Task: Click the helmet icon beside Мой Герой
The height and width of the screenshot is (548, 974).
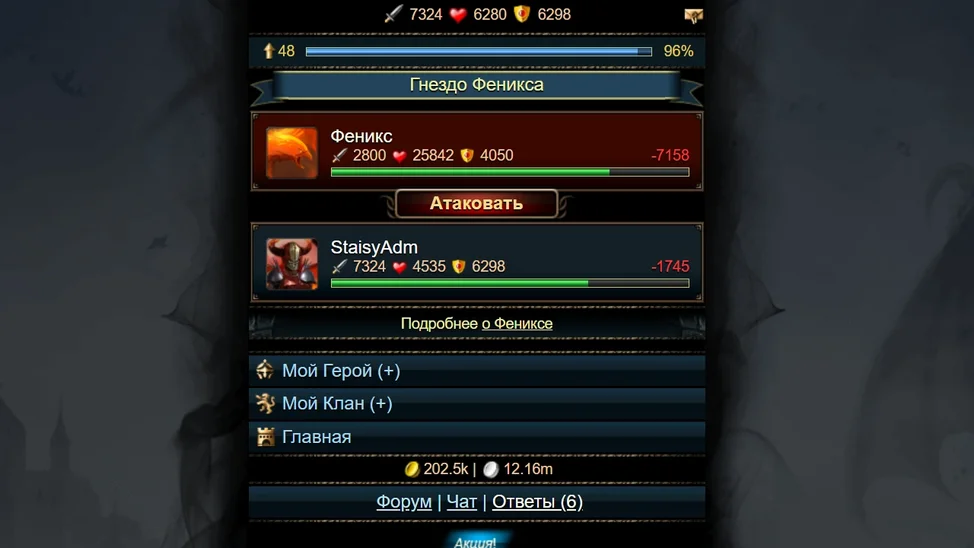Action: [265, 370]
